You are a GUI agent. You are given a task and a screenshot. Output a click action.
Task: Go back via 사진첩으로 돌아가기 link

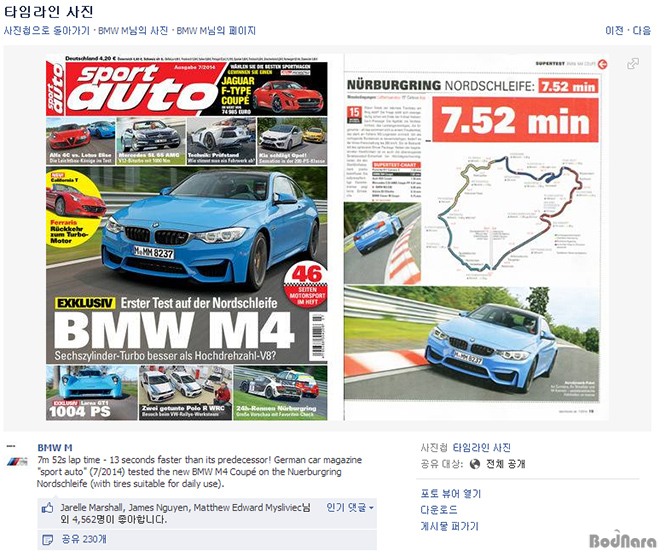[46, 30]
